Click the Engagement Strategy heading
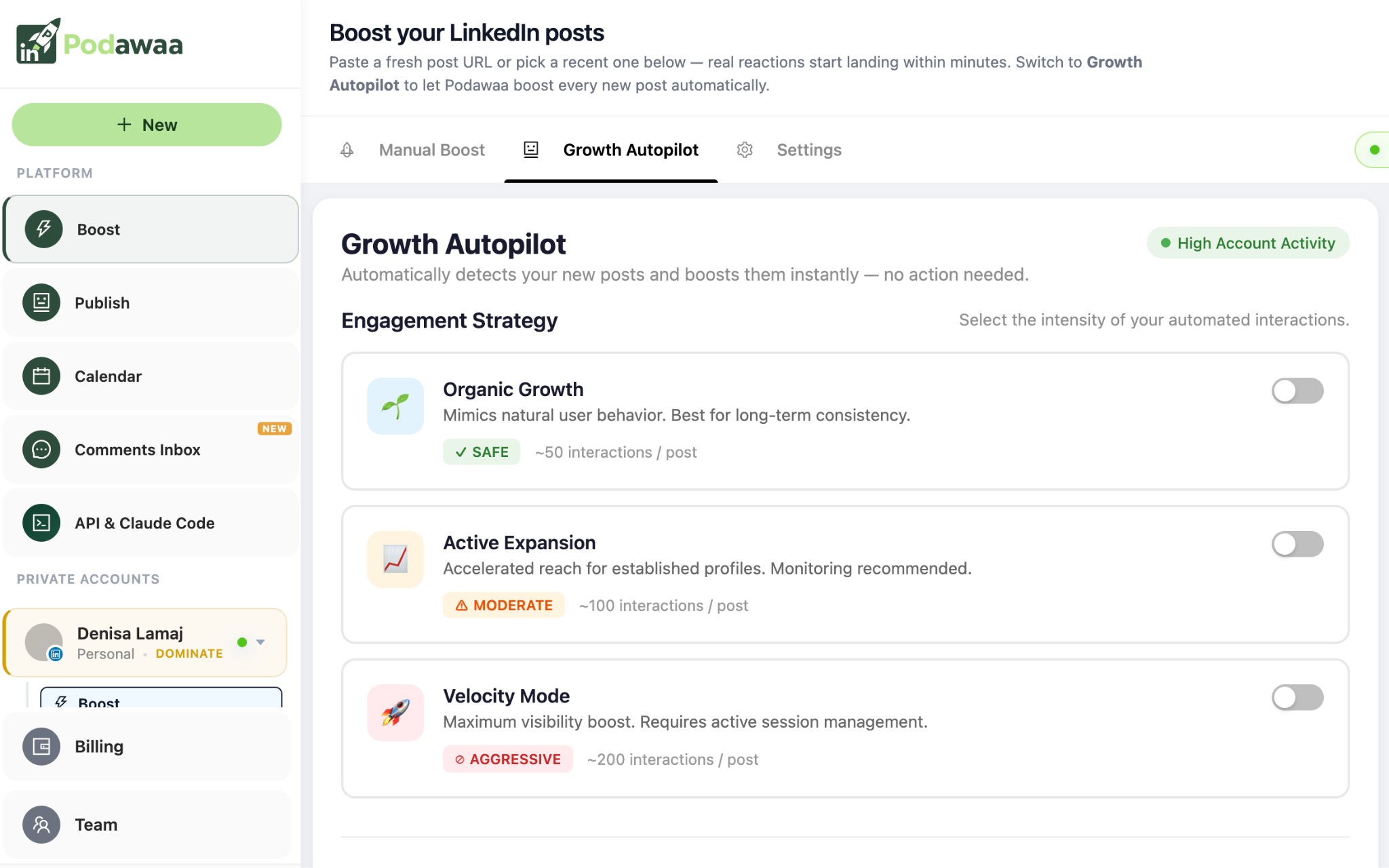The height and width of the screenshot is (868, 1389). click(450, 320)
